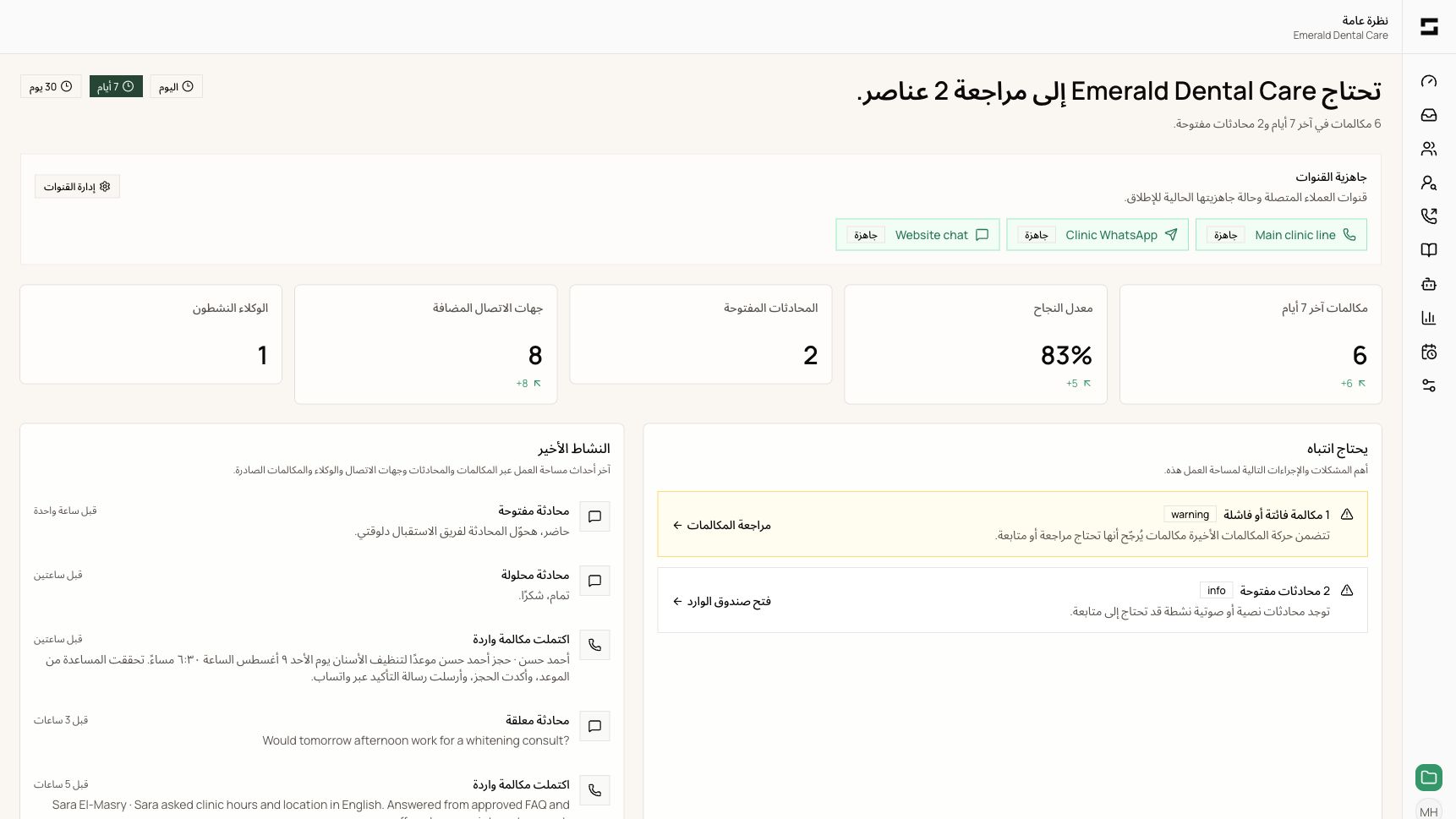Open the Main clinic line channel chip
The image size is (1456, 819).
(x=1281, y=235)
